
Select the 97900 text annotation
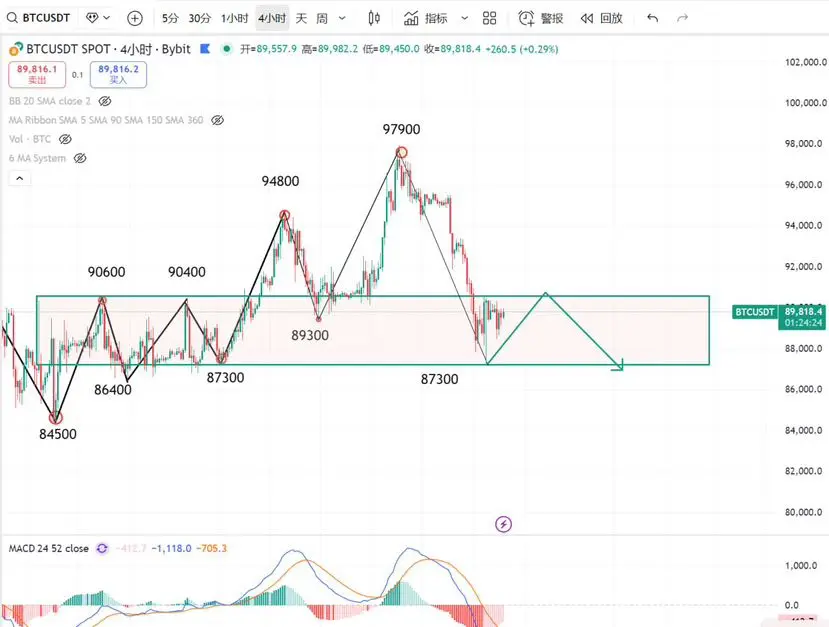click(x=401, y=130)
